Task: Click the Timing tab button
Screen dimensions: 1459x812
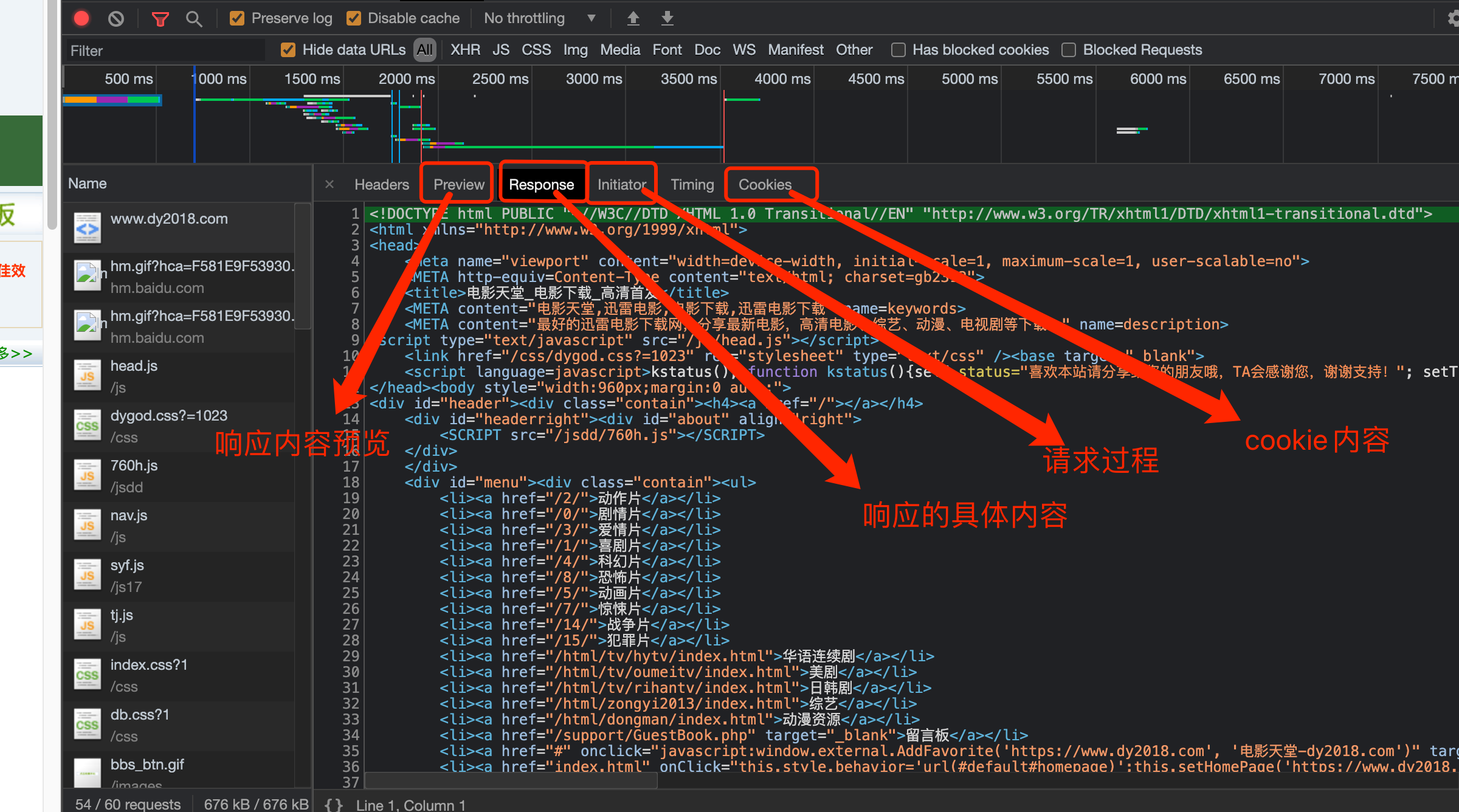Action: click(x=690, y=184)
